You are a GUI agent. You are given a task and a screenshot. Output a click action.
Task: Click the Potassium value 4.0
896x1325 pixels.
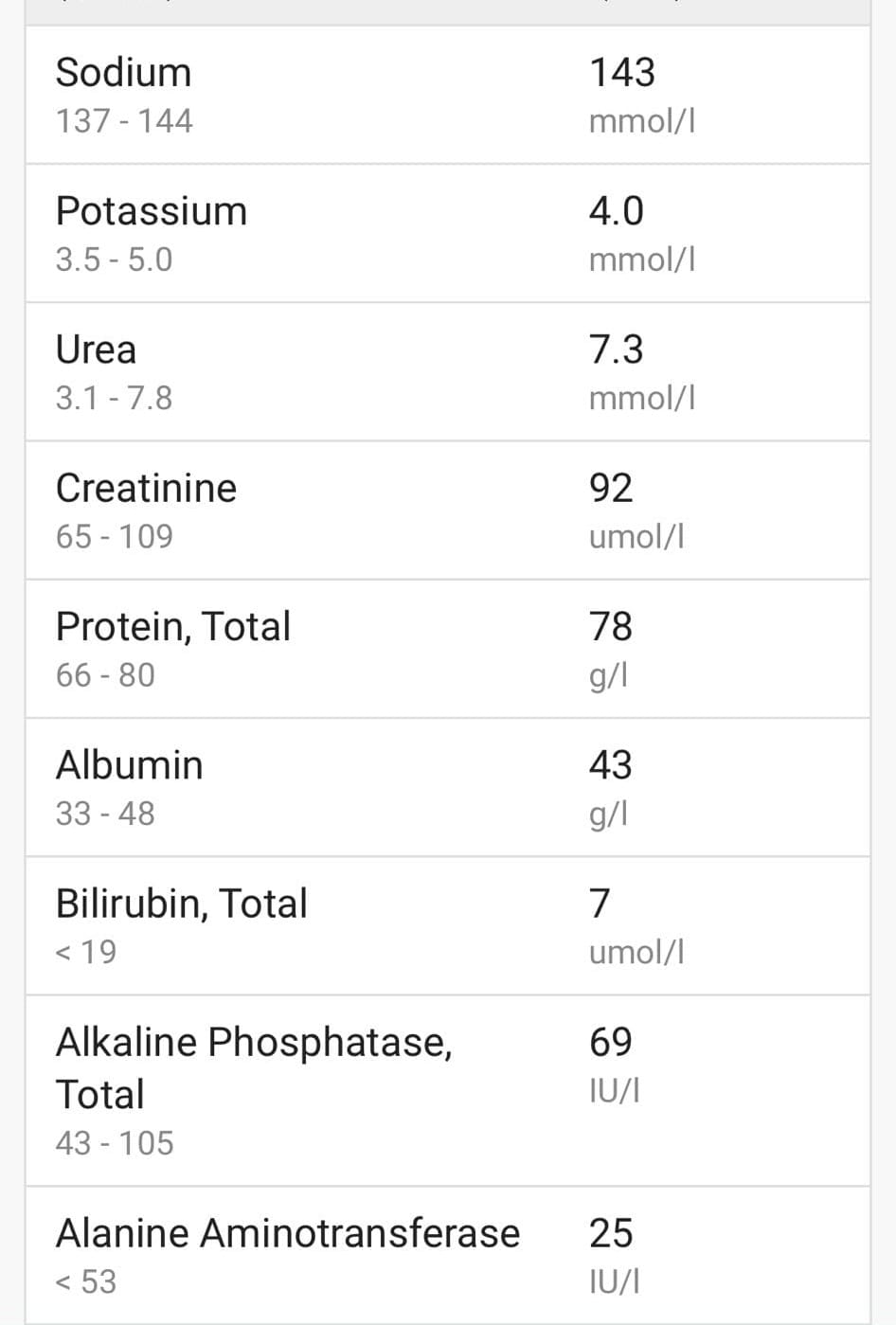[x=617, y=211]
